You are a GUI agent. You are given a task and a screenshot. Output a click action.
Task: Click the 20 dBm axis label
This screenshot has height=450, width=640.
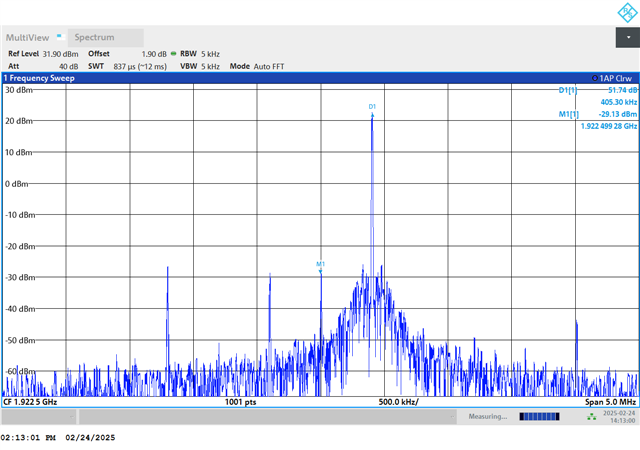coord(18,121)
